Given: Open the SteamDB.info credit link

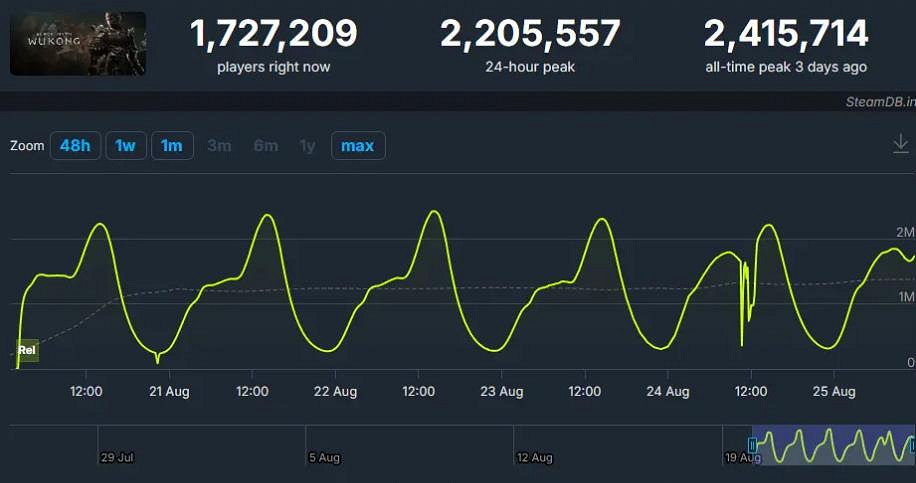Looking at the screenshot, I should point(879,101).
